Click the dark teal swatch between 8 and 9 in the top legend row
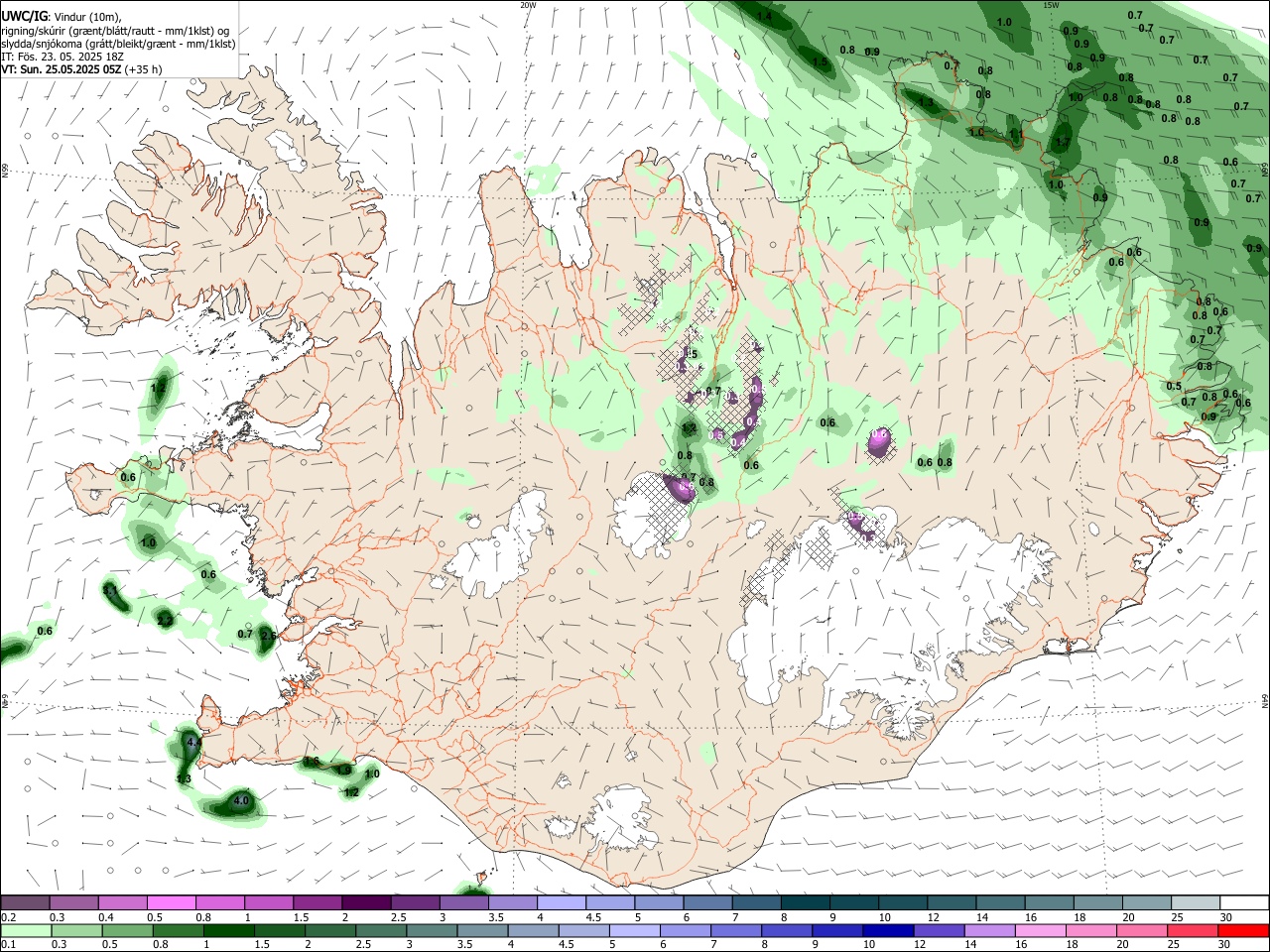Screen dimensions: 1270x952 point(806,902)
